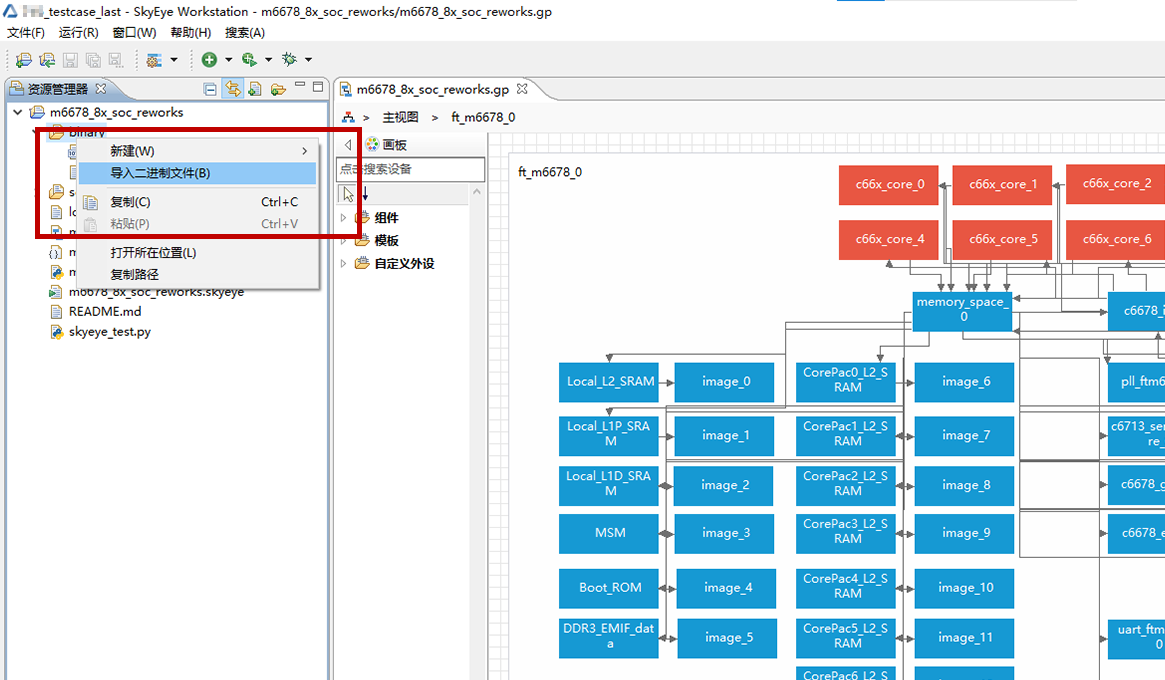Choose 导入二进制文件(B) from context menu
Viewport: 1165px width, 680px height.
tap(198, 173)
